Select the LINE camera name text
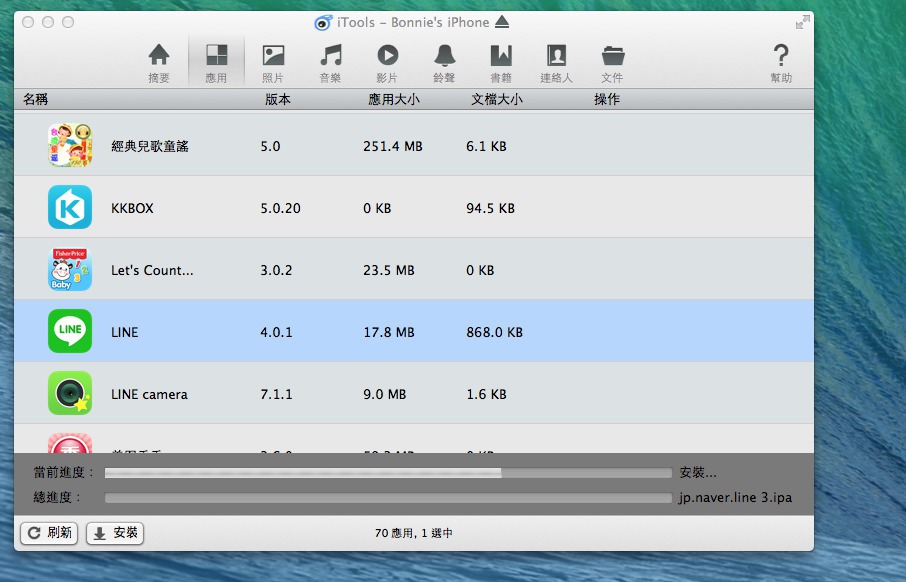This screenshot has height=582, width=906. [x=149, y=394]
